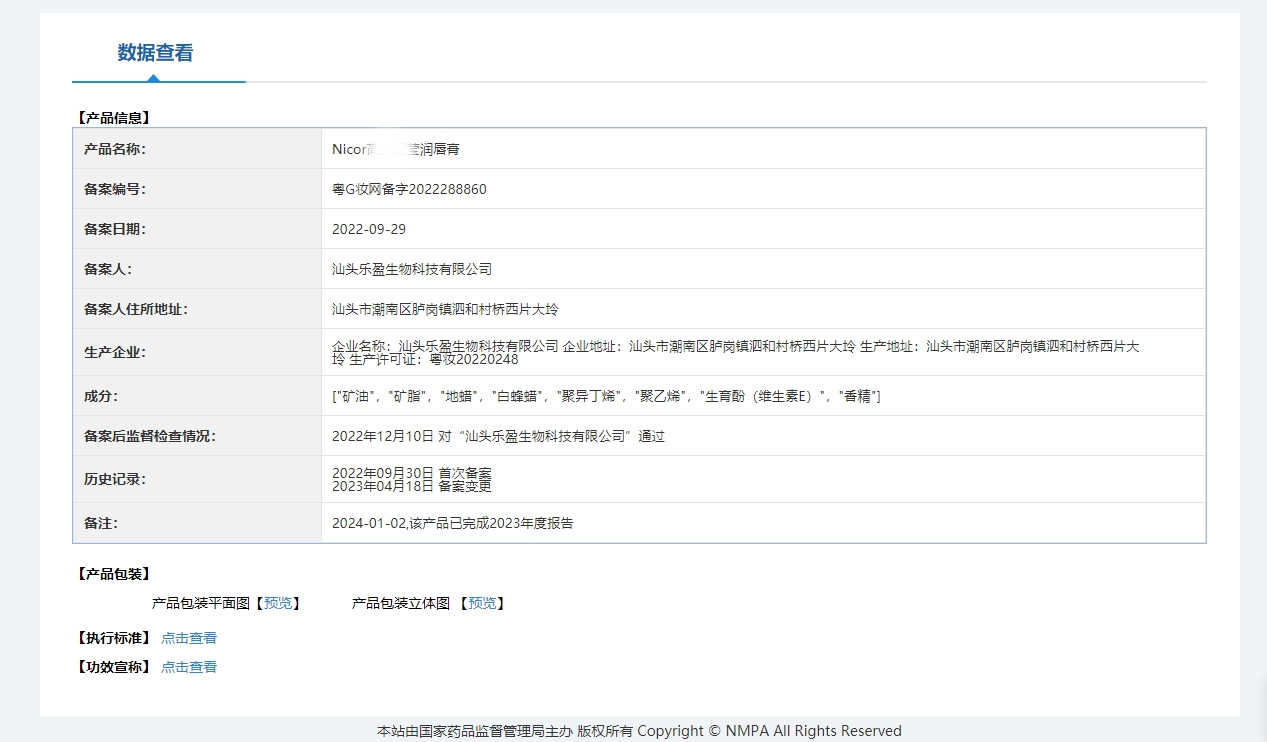Image resolution: width=1267 pixels, height=742 pixels.
Task: Click the 成分 label cell
Action: click(197, 396)
